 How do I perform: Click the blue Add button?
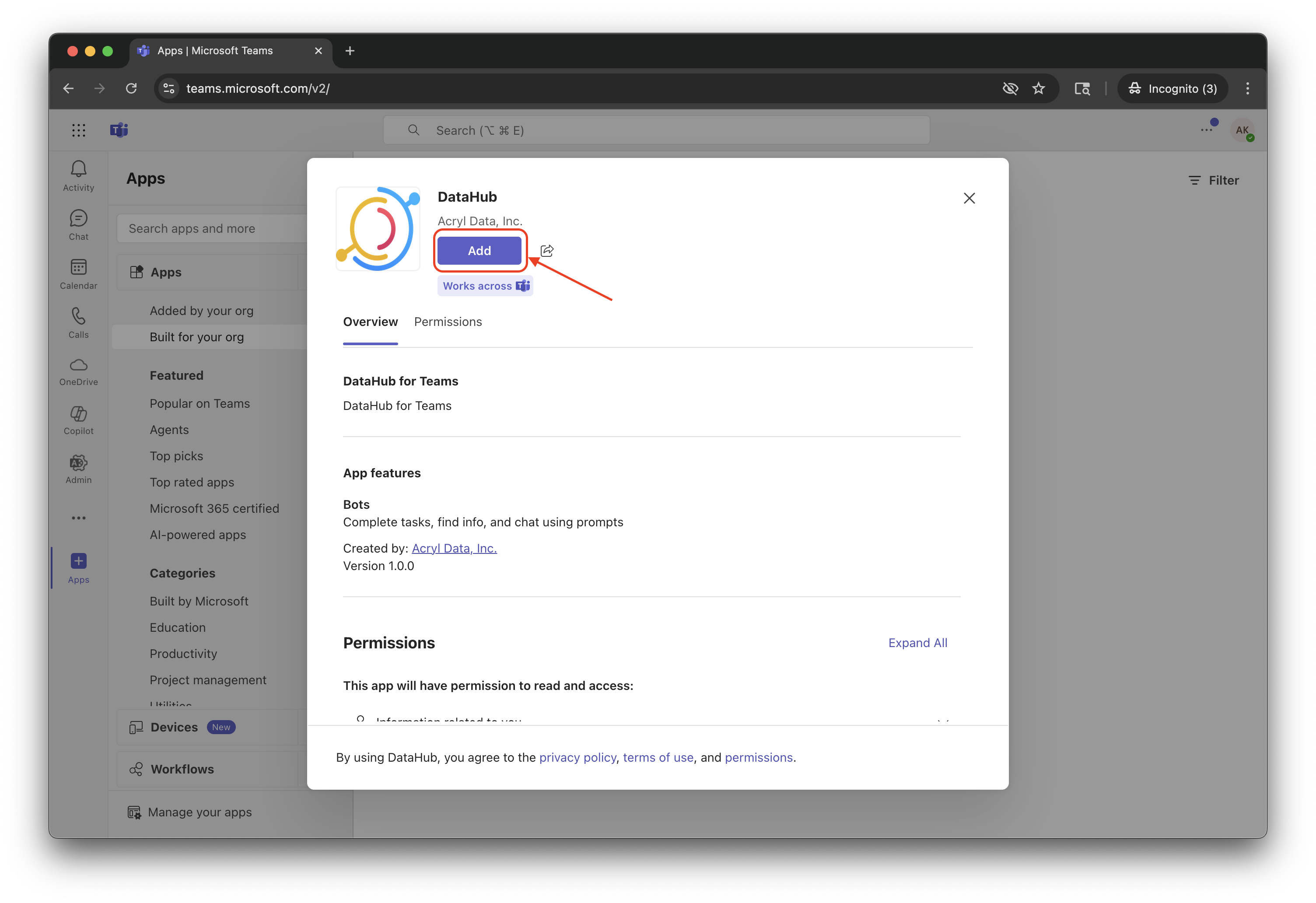click(x=479, y=251)
